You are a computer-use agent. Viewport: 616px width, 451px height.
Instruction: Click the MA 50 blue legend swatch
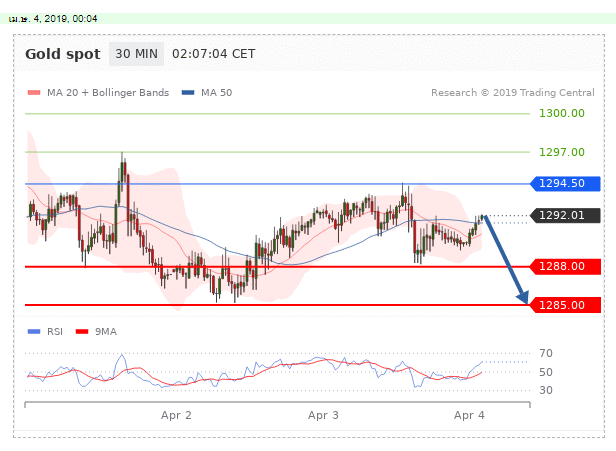coord(188,93)
